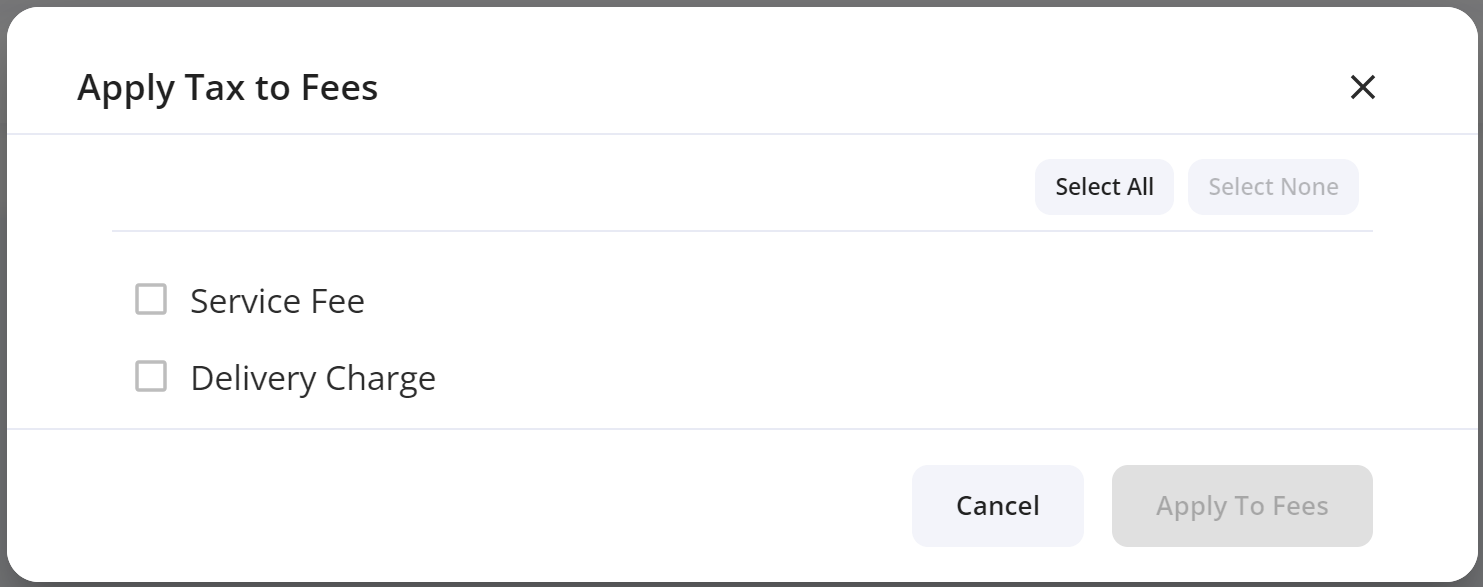Click the Select All button
1483x587 pixels.
[1104, 187]
